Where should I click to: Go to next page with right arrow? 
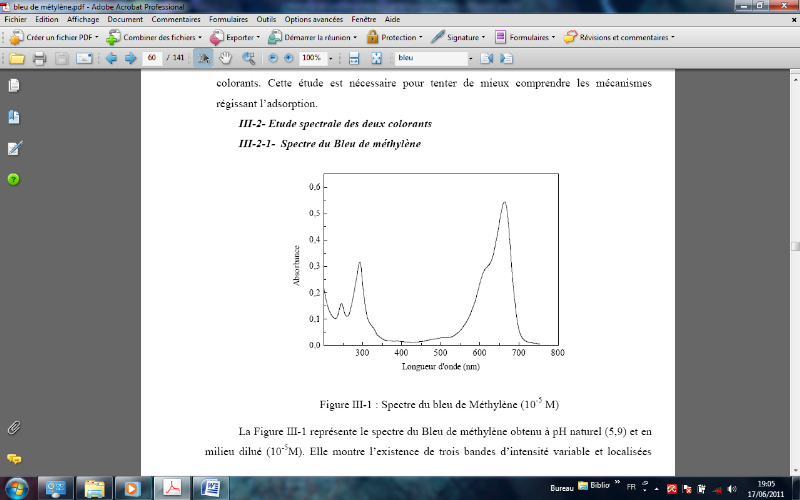tap(131, 58)
